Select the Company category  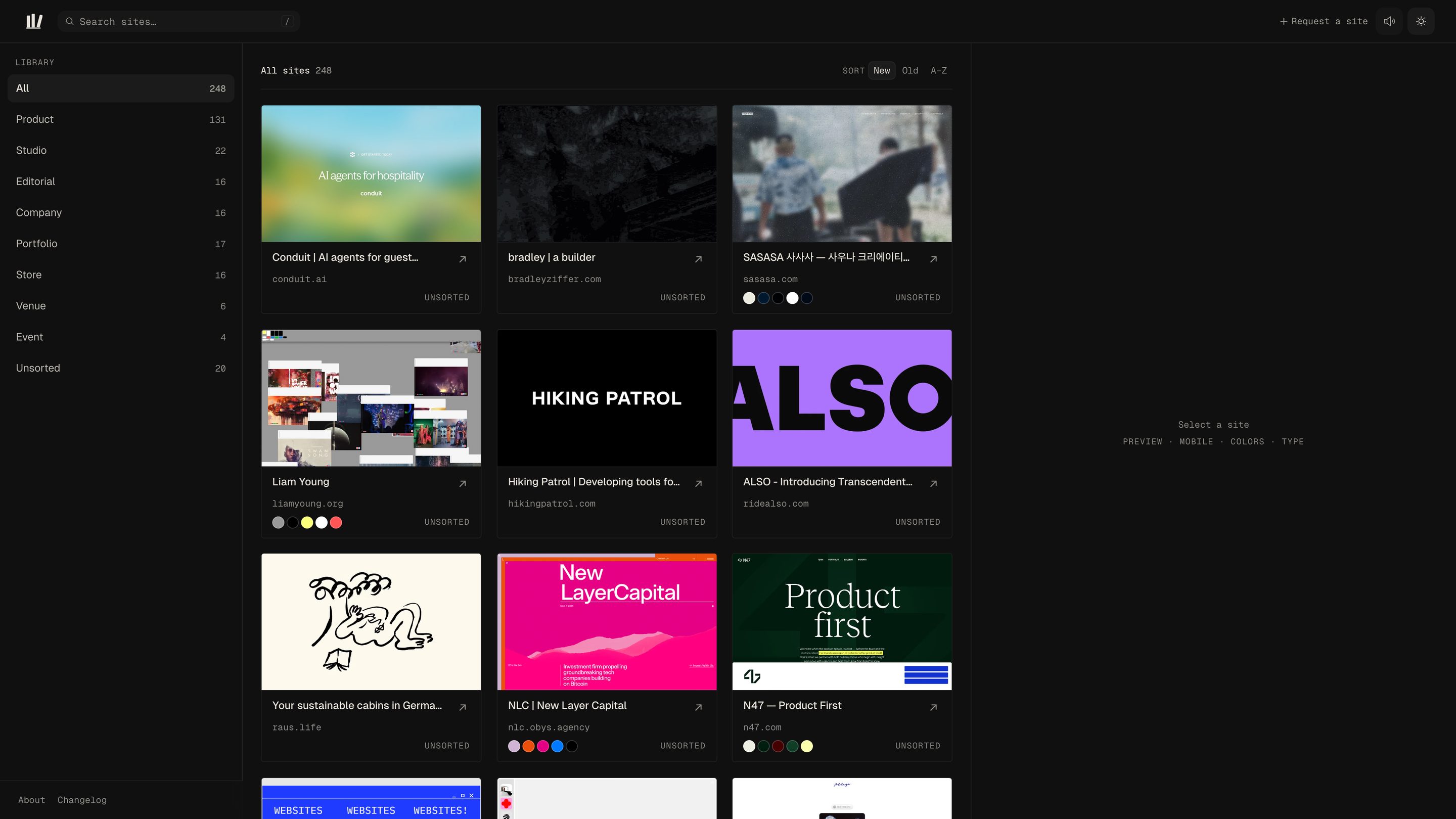[121, 212]
